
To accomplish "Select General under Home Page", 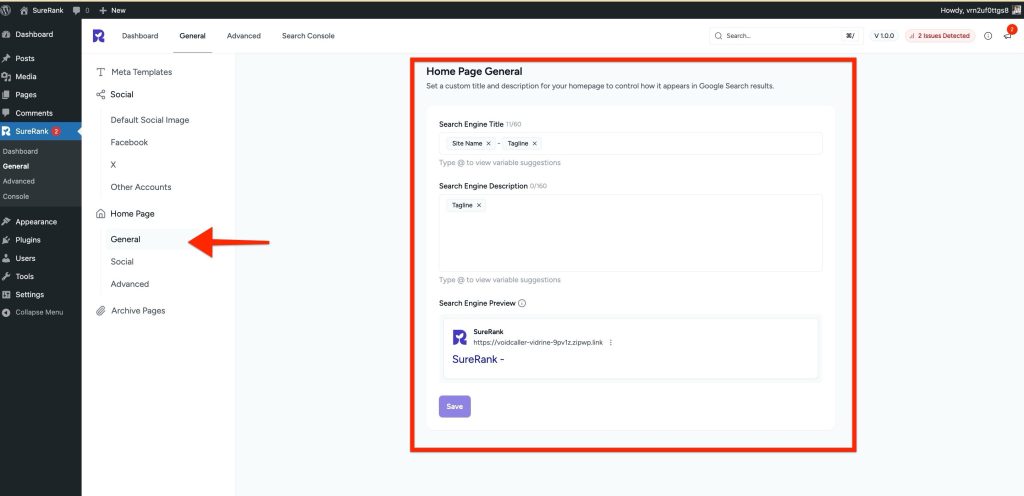I will pos(125,240).
